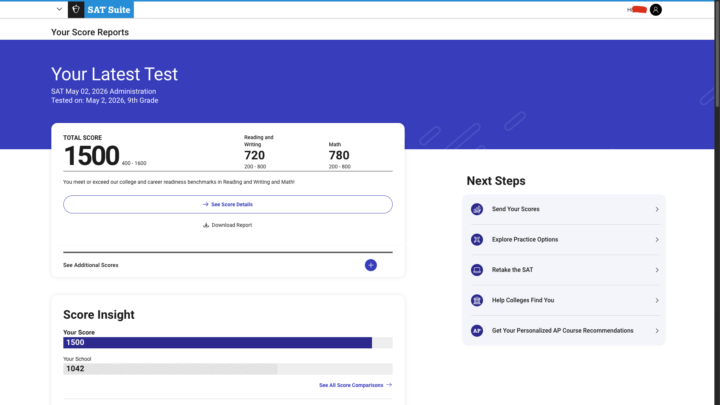Open Get Your Personalized AP Course Recommendations

(x=564, y=331)
